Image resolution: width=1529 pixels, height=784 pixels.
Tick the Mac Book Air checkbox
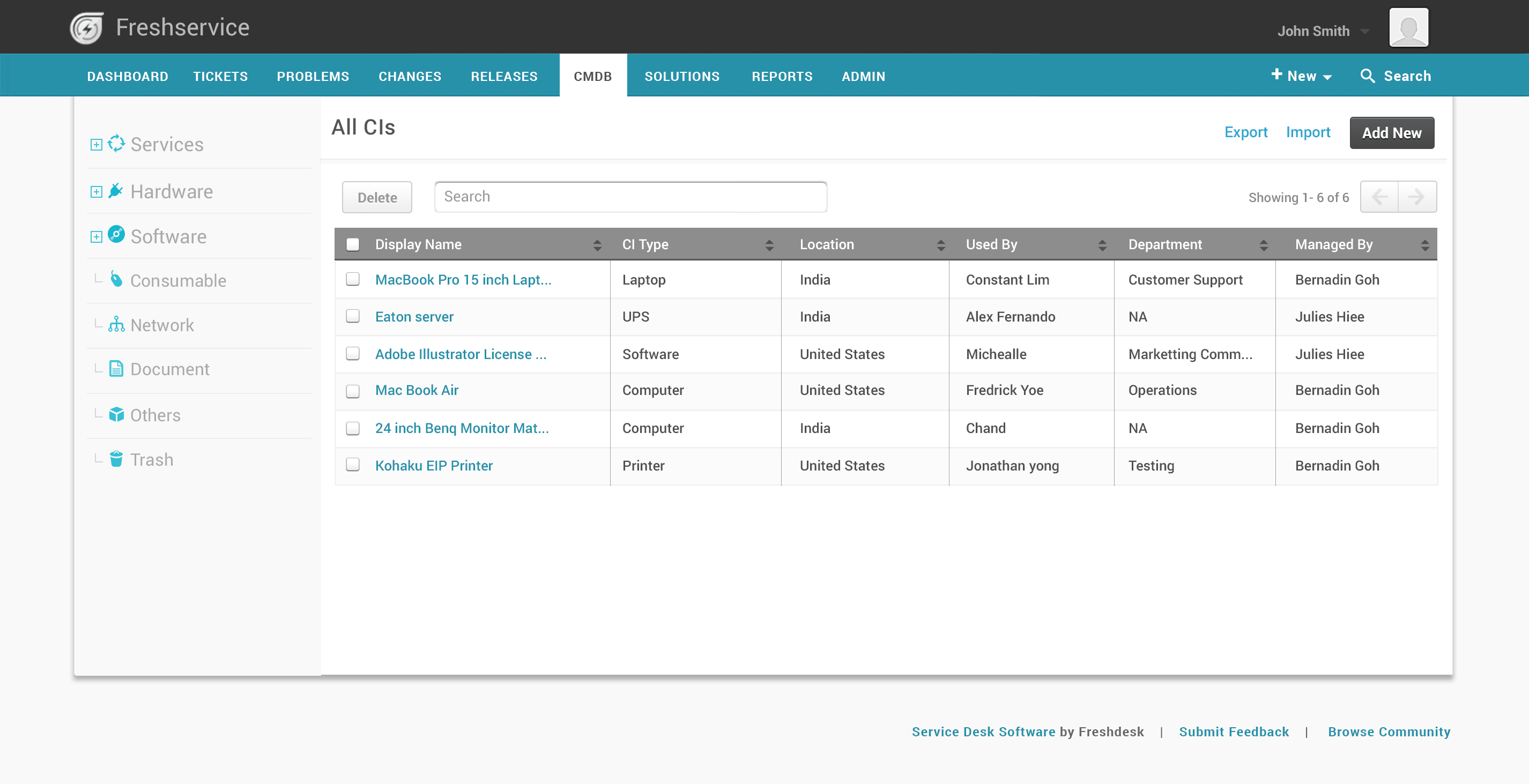[x=353, y=391]
